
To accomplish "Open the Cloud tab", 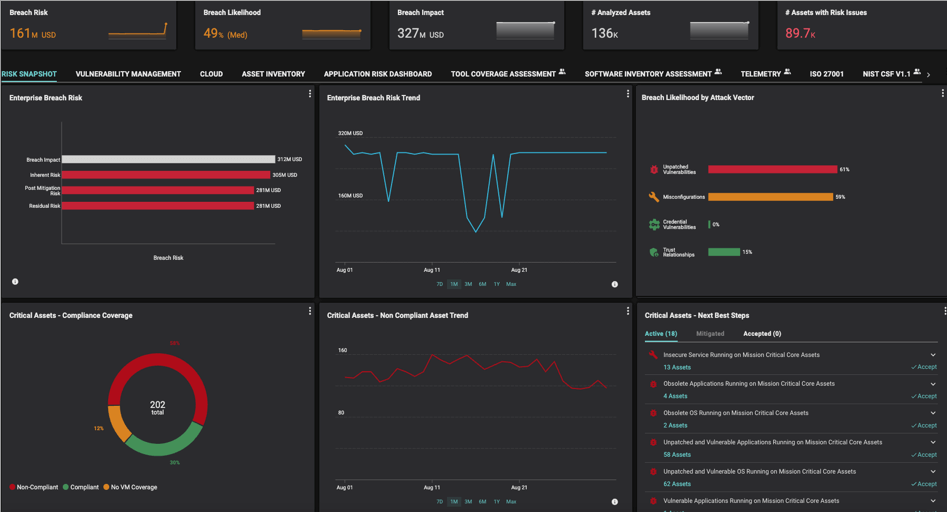I will [x=211, y=74].
